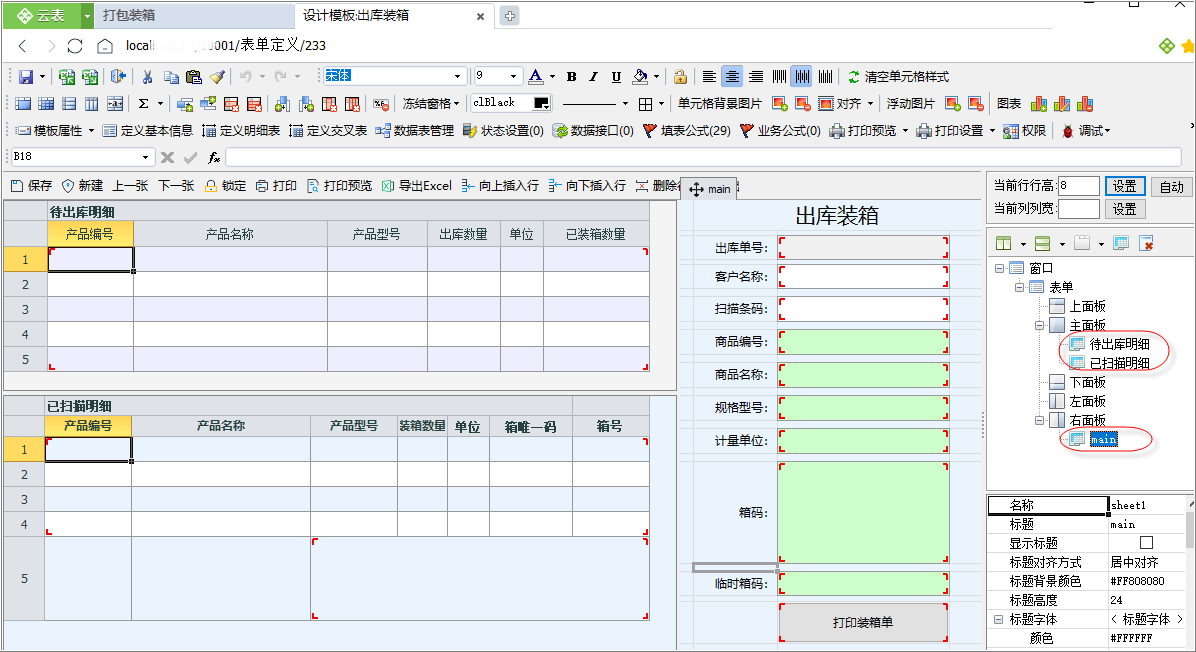Open the 宋体 font name dropdown
The height and width of the screenshot is (652, 1196).
[458, 76]
